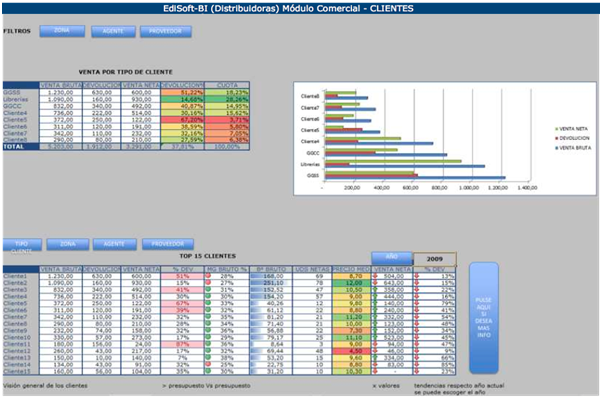Click the VENTA BRUTA legend entry in the chart
The height and width of the screenshot is (399, 602).
573,148
